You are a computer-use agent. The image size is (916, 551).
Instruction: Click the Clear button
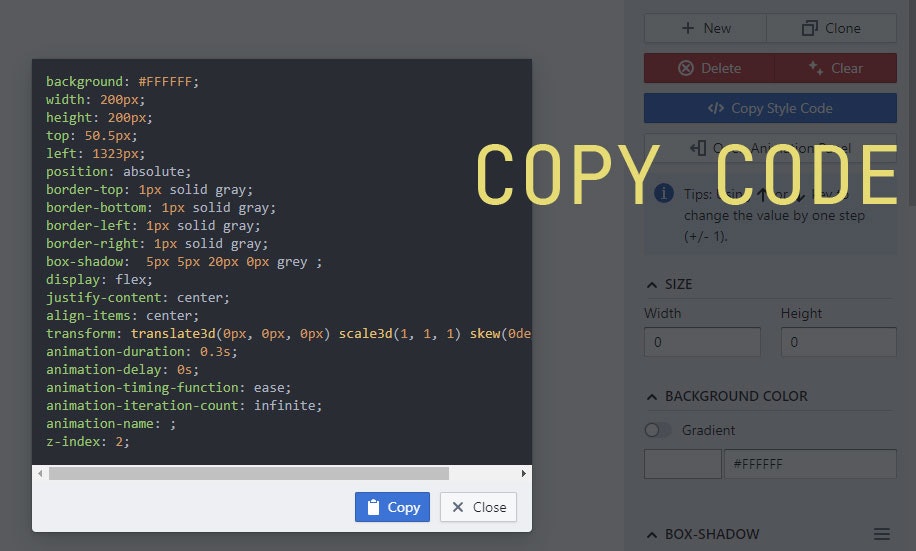click(835, 68)
